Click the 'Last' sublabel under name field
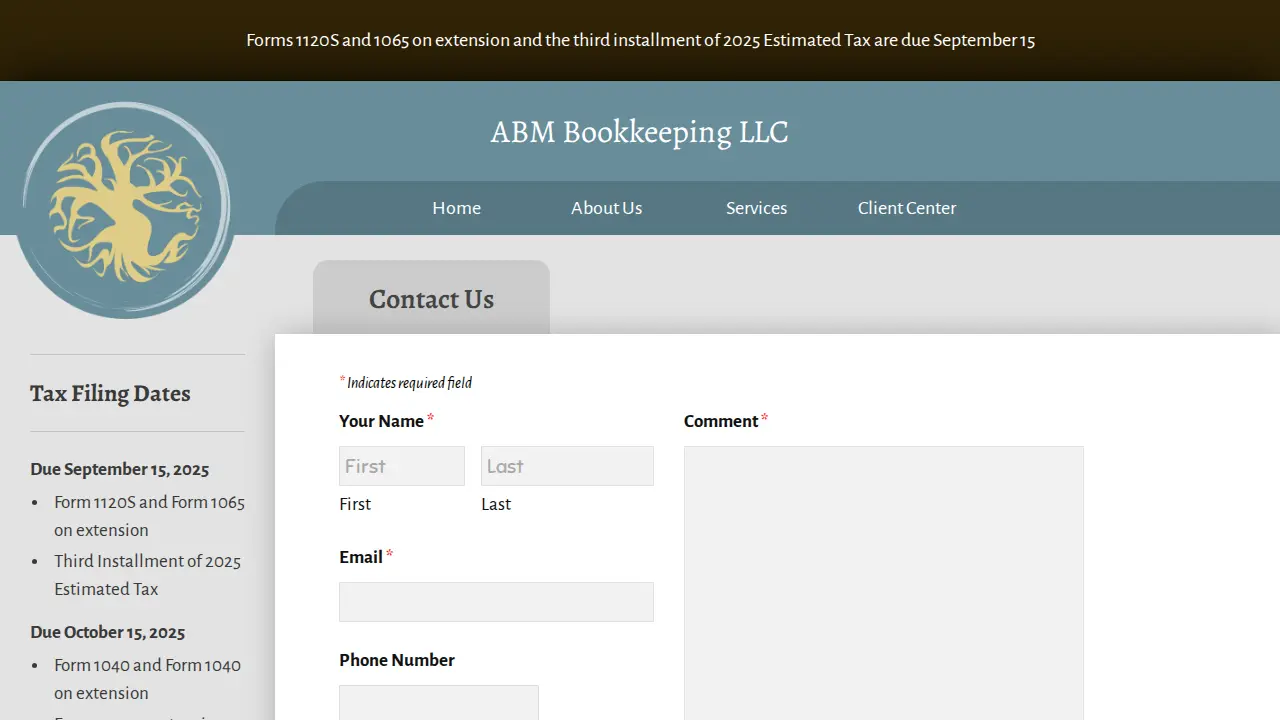 tap(496, 504)
